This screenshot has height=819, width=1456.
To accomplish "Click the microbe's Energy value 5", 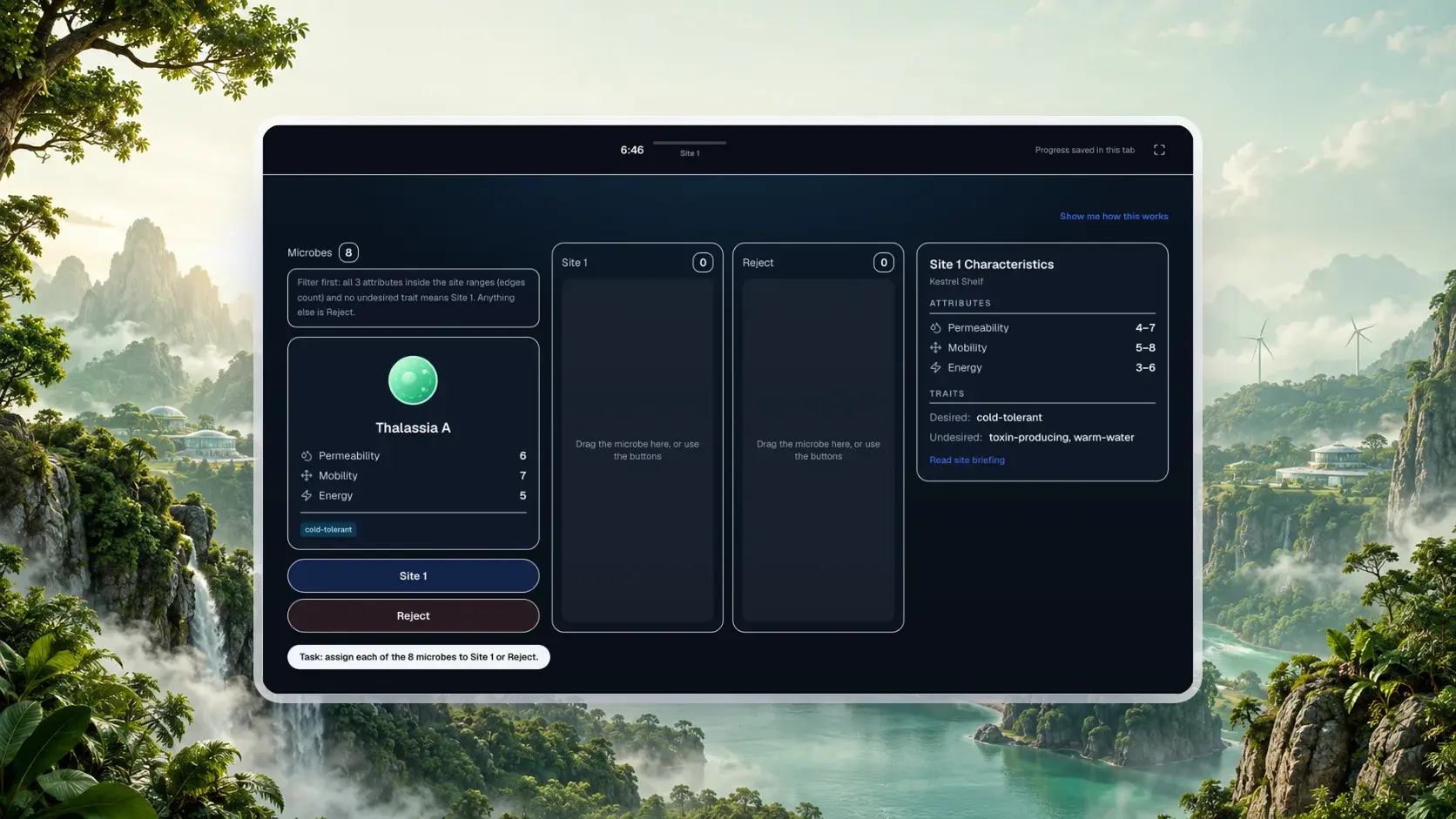I will click(522, 495).
